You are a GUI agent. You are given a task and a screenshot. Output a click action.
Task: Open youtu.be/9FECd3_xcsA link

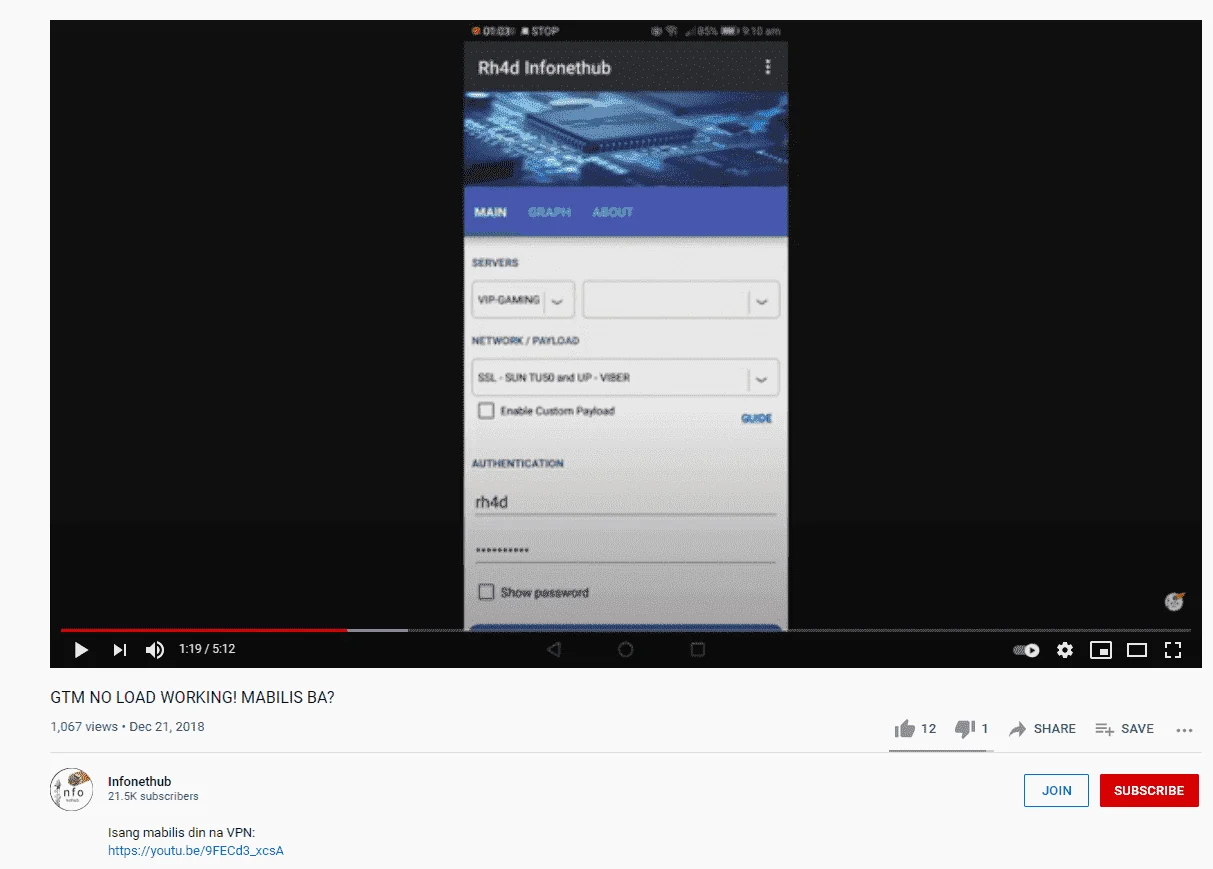click(196, 851)
